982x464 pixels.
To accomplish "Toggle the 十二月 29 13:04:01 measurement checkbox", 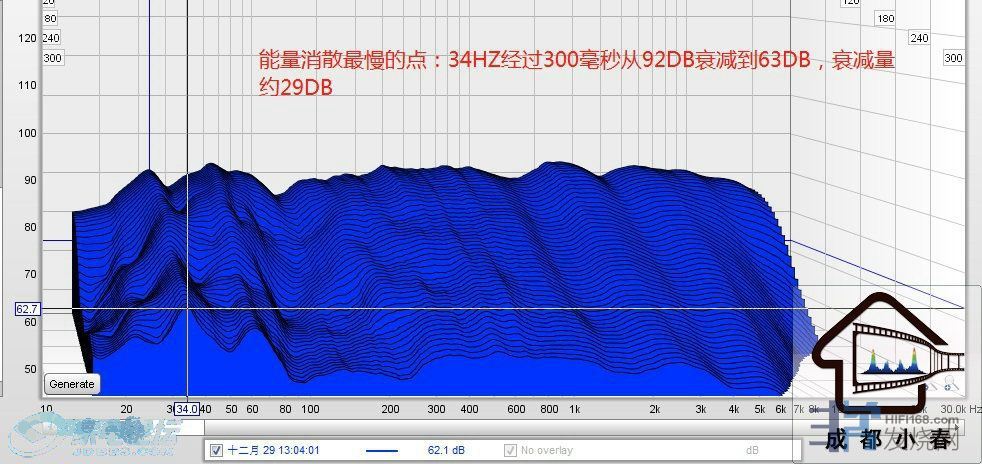I will 217,451.
